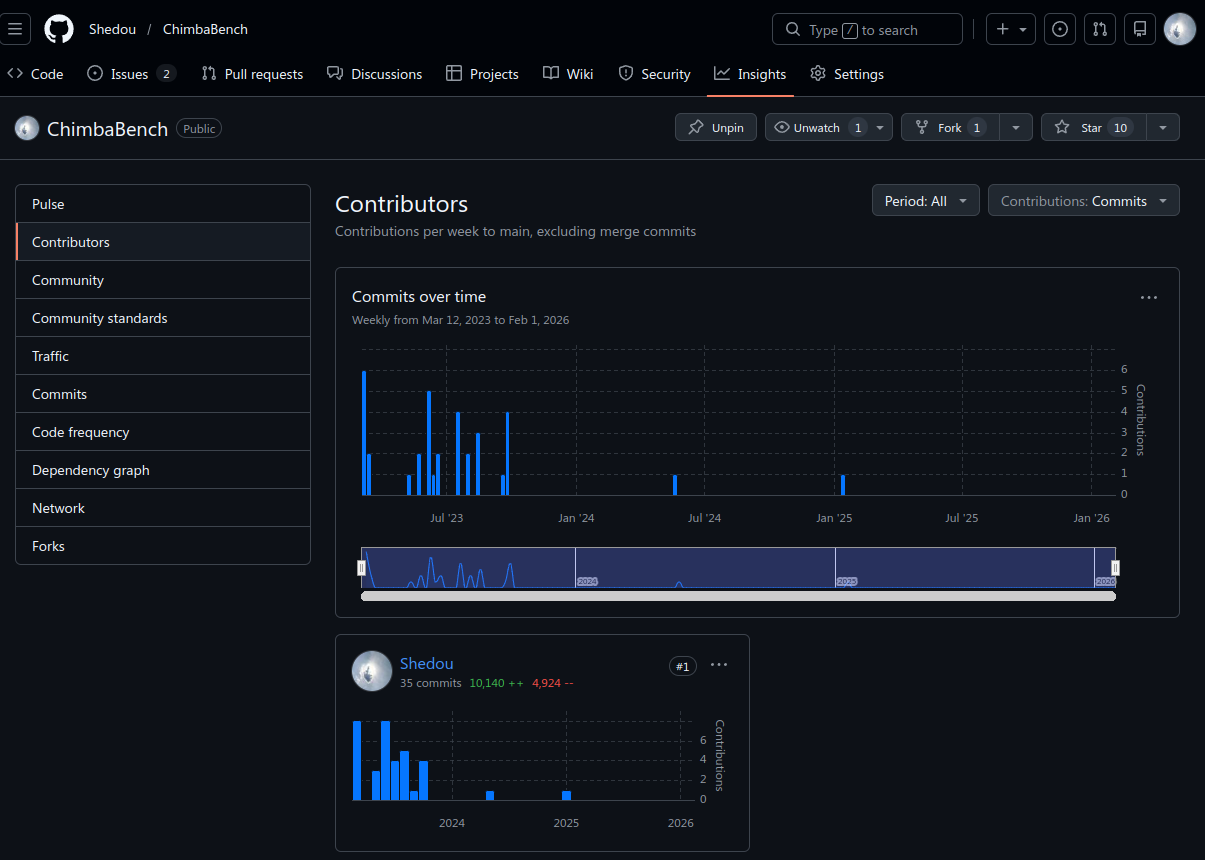Unpin the ChimbaBench repository
The image size is (1205, 860).
[x=716, y=128]
